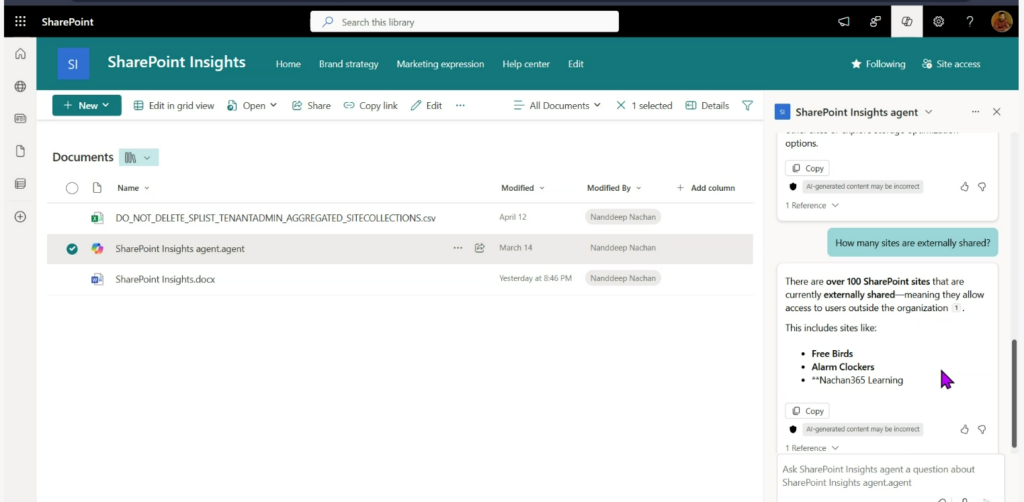
Task: Toggle select all items circle
Action: [72, 188]
